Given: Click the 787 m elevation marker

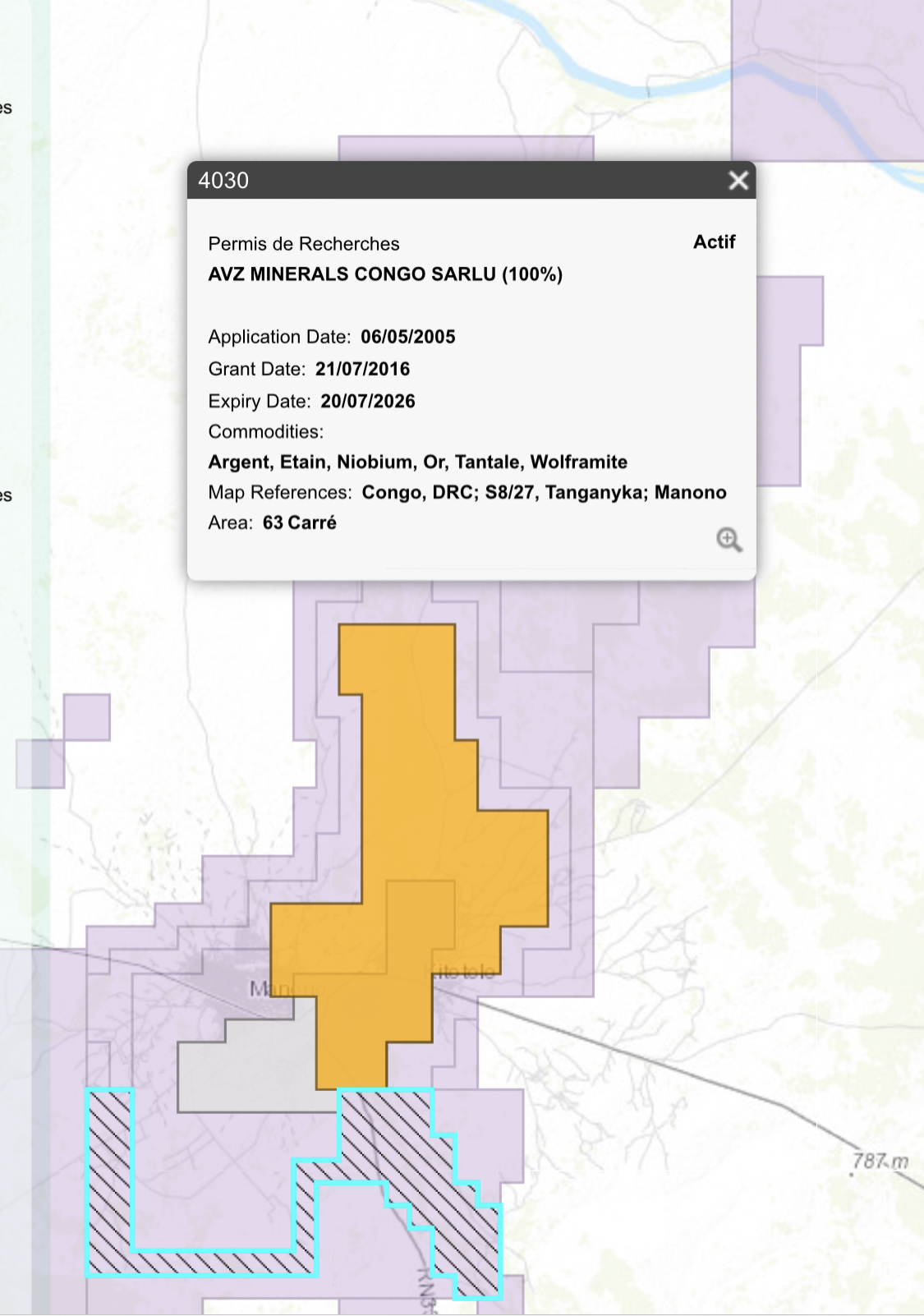Looking at the screenshot, I should (880, 1162).
